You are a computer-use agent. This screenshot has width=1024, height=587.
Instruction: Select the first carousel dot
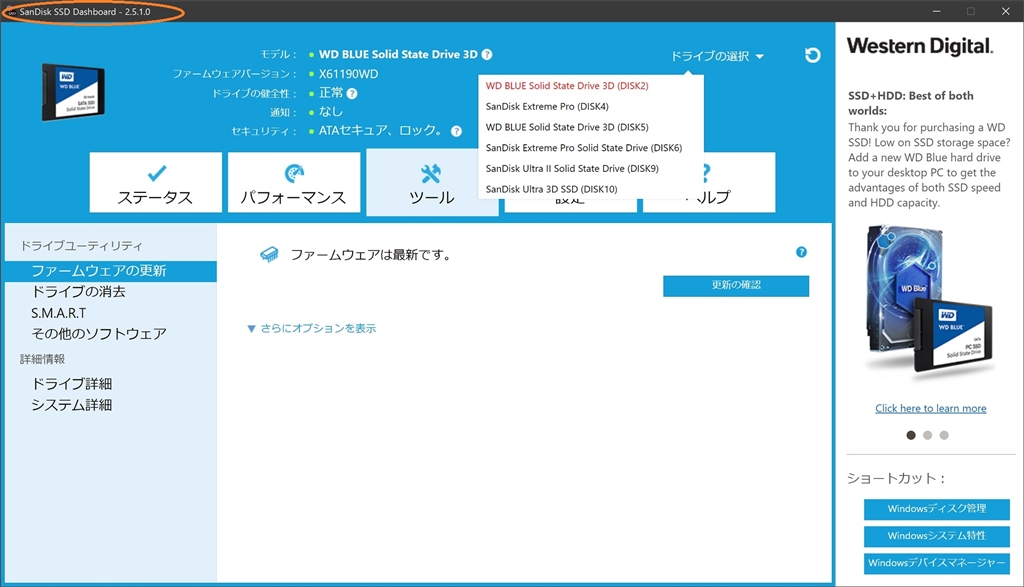(x=911, y=436)
